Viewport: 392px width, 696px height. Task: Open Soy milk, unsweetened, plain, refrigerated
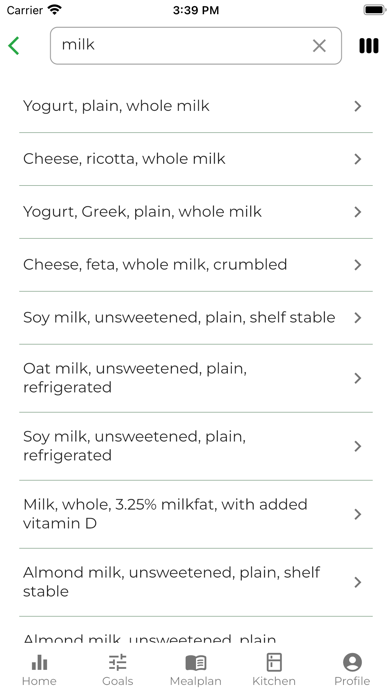click(x=196, y=446)
